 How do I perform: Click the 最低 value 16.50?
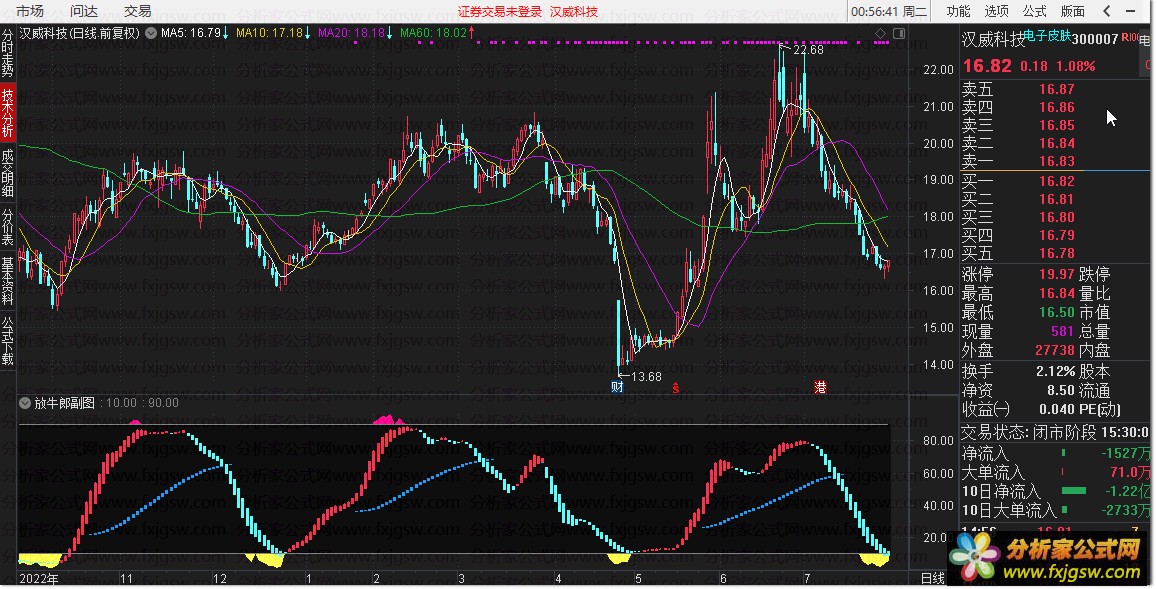click(1057, 313)
